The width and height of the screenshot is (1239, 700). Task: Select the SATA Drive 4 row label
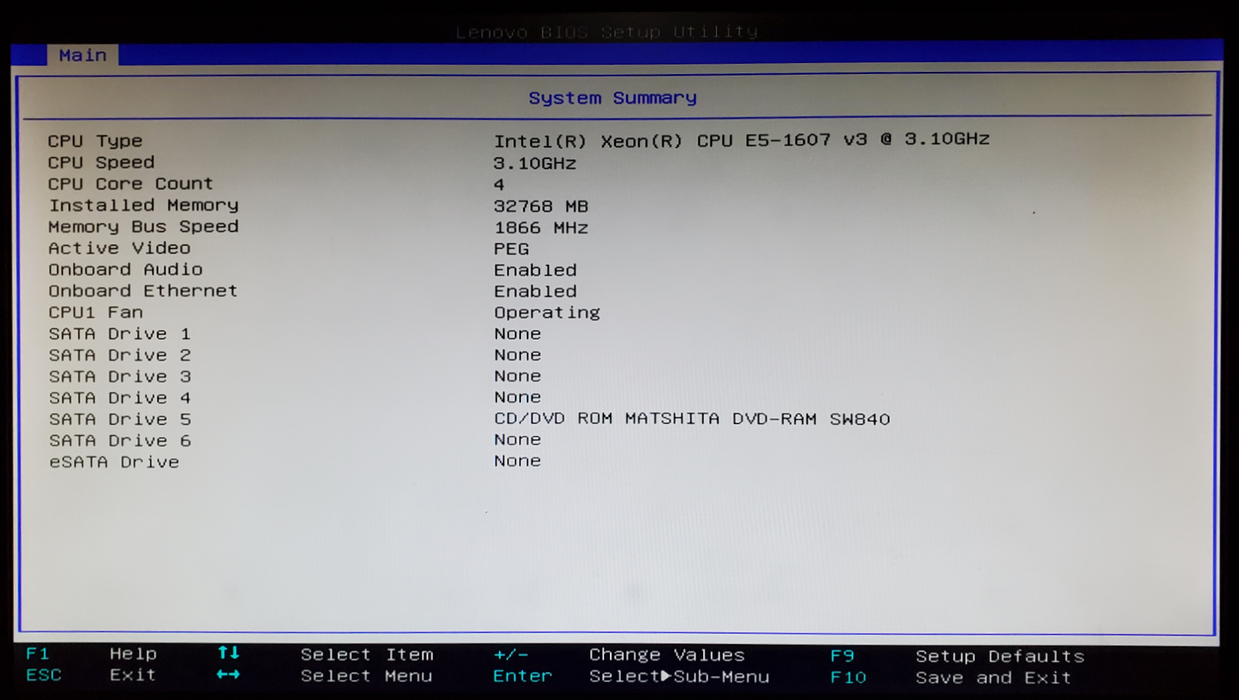pos(119,397)
